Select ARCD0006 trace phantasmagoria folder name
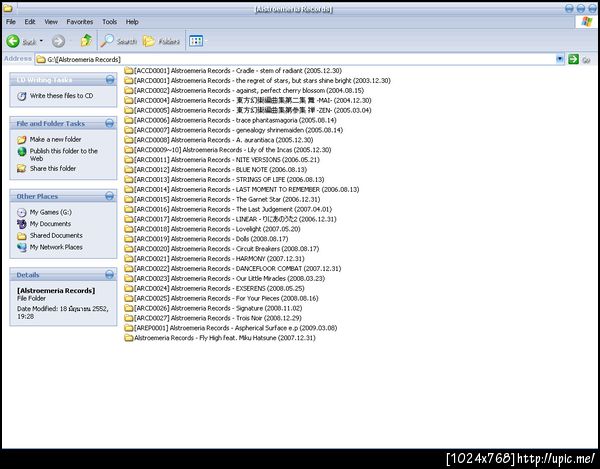 [235, 120]
